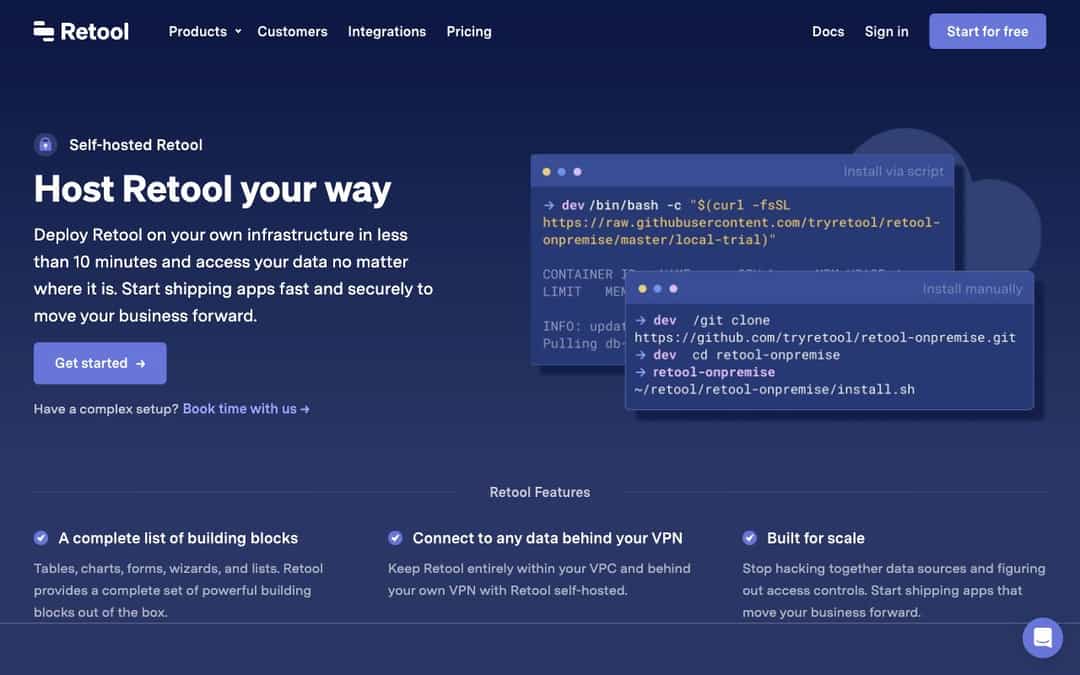Open the Pricing page
The image size is (1080, 675).
click(x=468, y=31)
